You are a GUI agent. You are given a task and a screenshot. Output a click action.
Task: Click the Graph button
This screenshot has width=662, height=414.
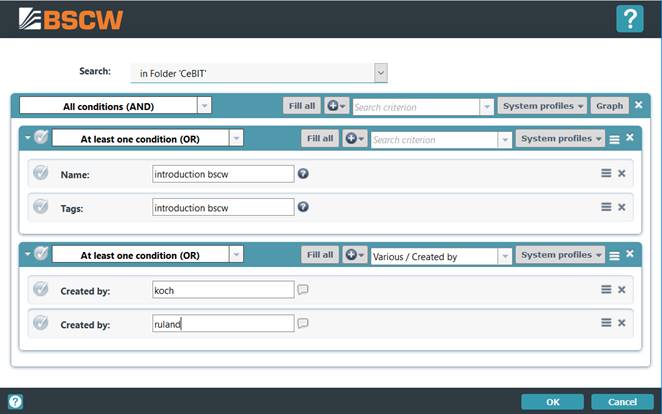point(609,105)
